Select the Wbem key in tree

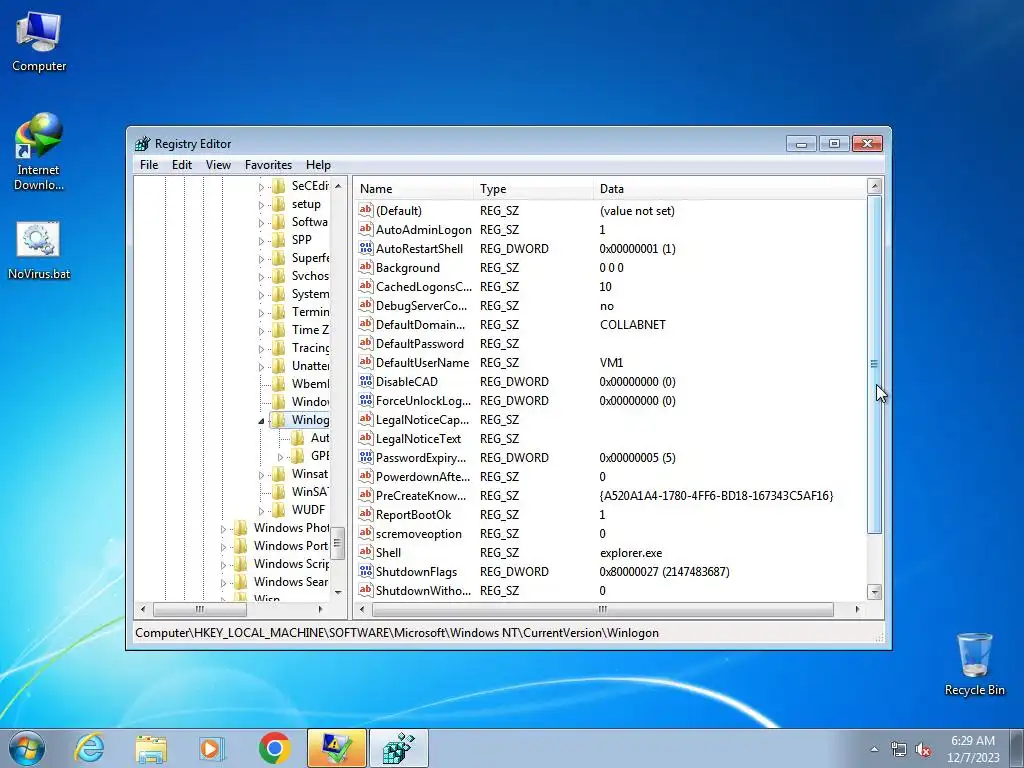pos(310,383)
